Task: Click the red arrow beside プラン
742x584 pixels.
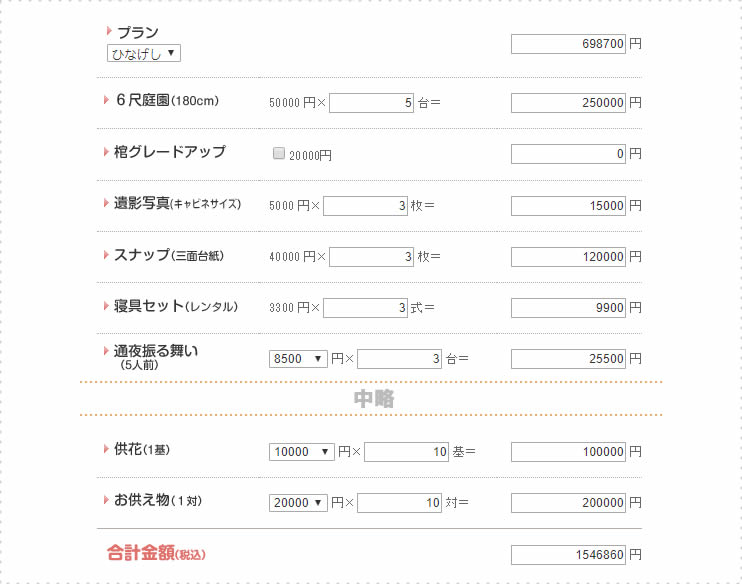Action: 109,31
